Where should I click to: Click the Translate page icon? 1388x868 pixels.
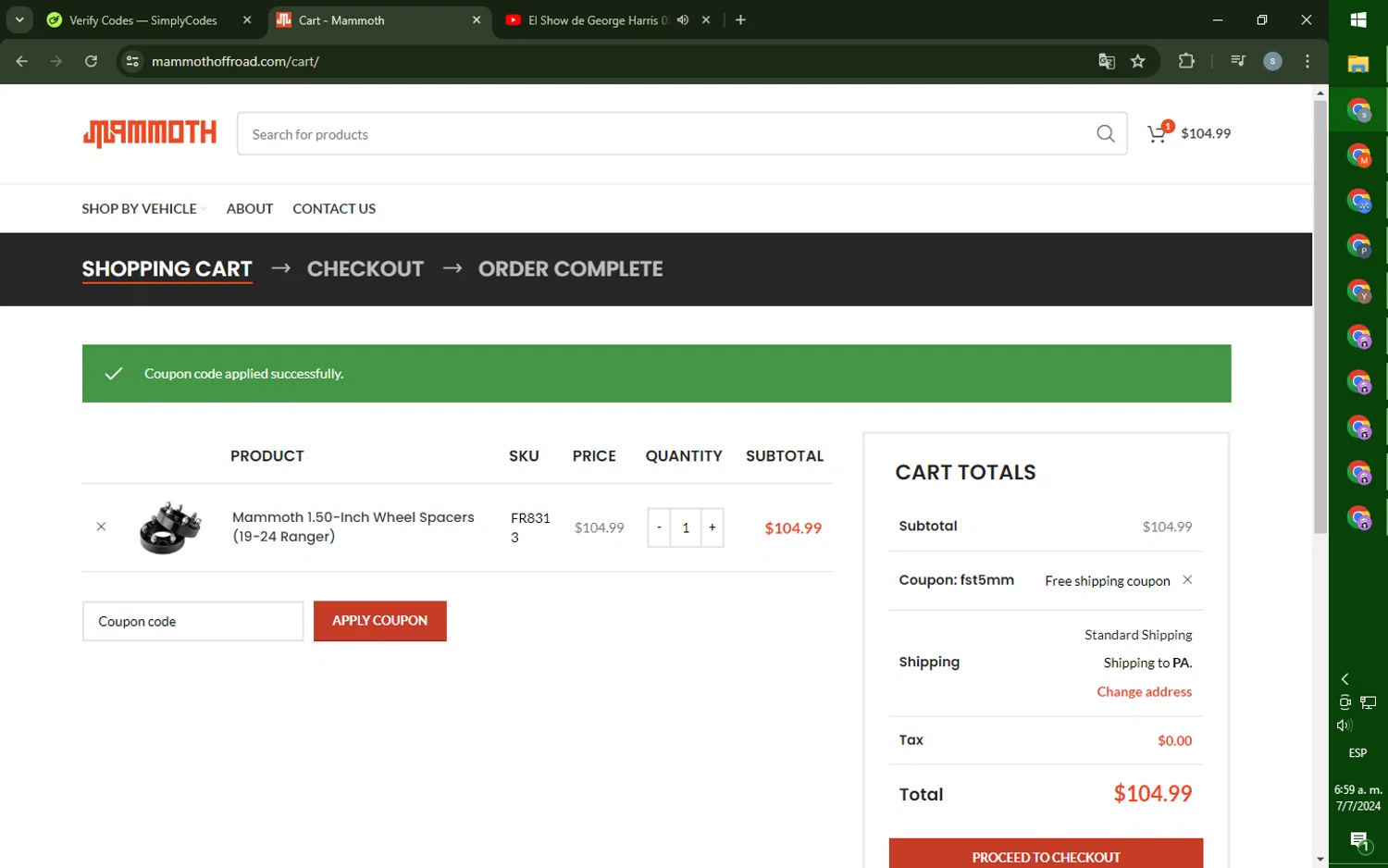[x=1107, y=61]
